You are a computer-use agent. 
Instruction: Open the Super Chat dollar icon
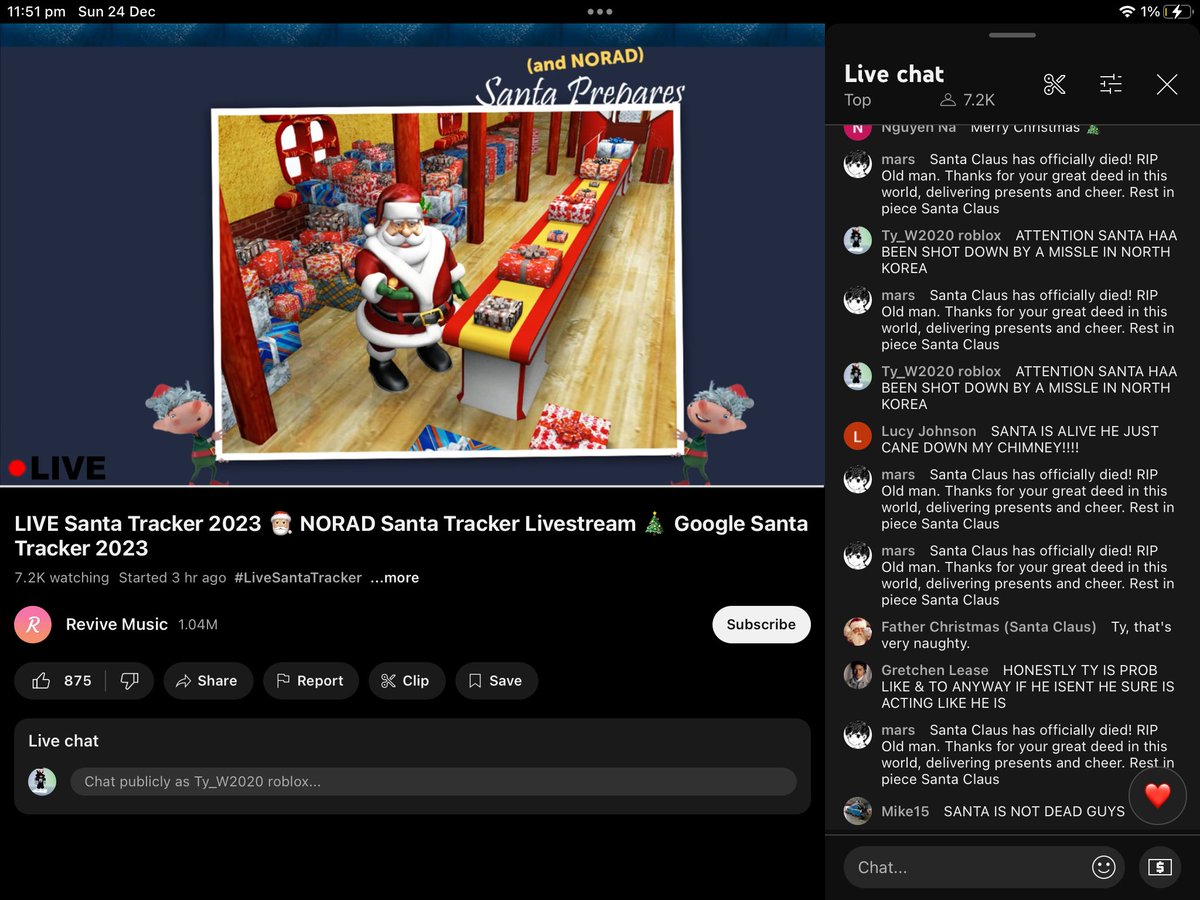click(x=1160, y=867)
